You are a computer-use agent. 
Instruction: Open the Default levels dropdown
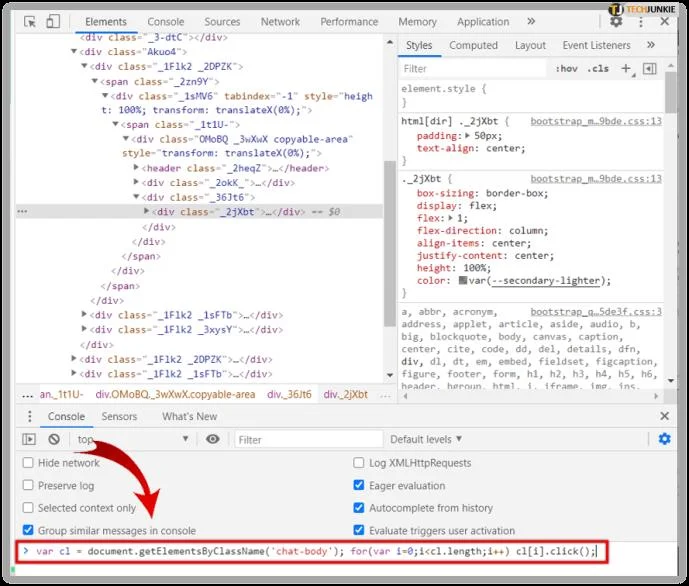(x=426, y=439)
